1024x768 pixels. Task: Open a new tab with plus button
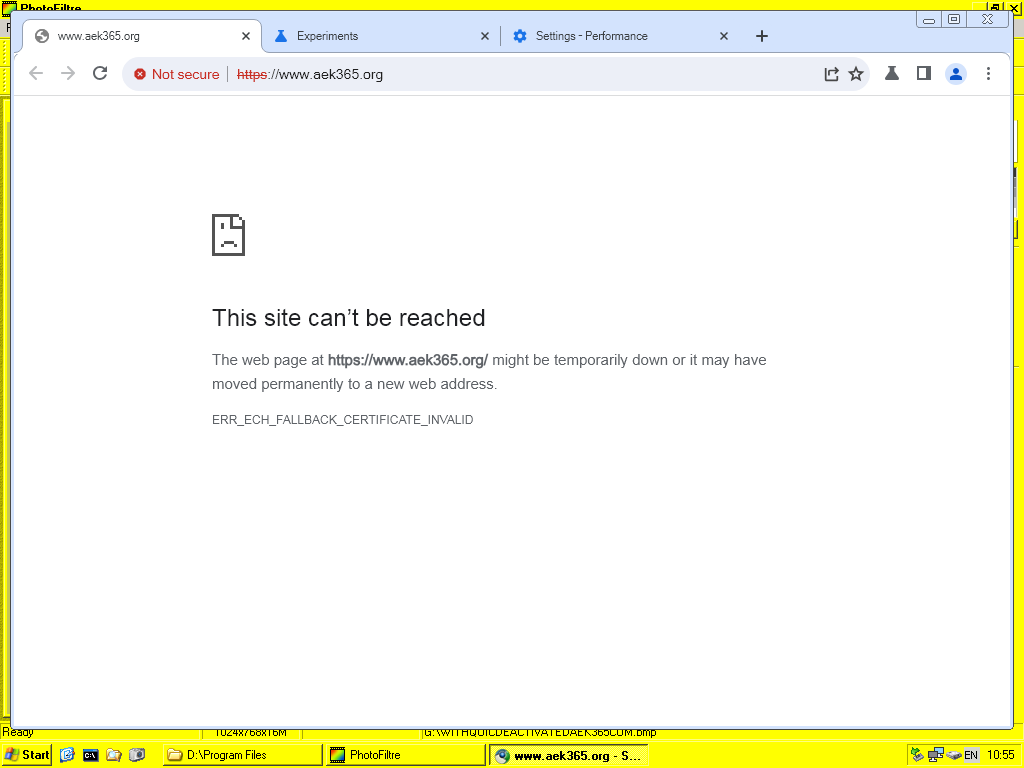pos(761,36)
